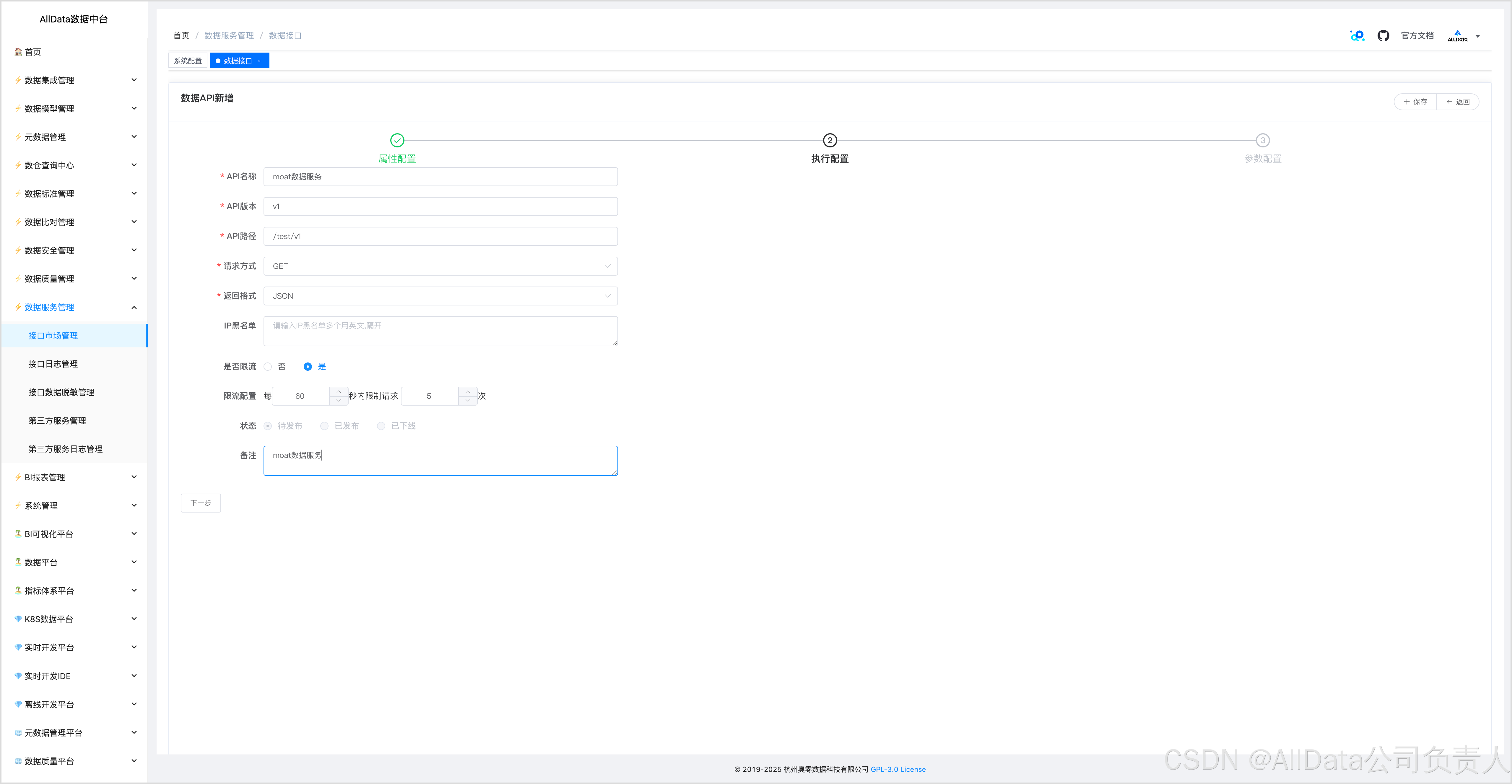Open the 返回格式 JSON dropdown
The width and height of the screenshot is (1512, 784).
[x=440, y=296]
